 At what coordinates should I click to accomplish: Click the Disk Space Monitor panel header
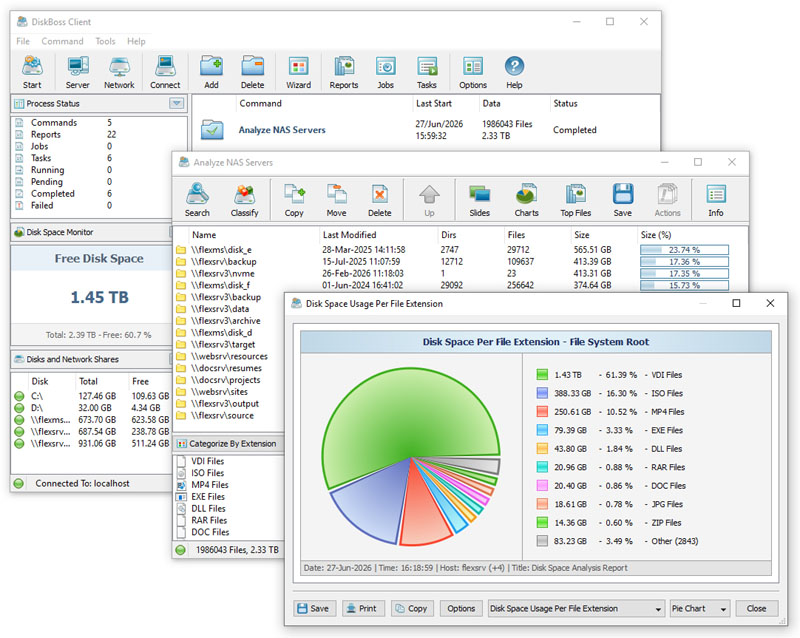[92, 232]
